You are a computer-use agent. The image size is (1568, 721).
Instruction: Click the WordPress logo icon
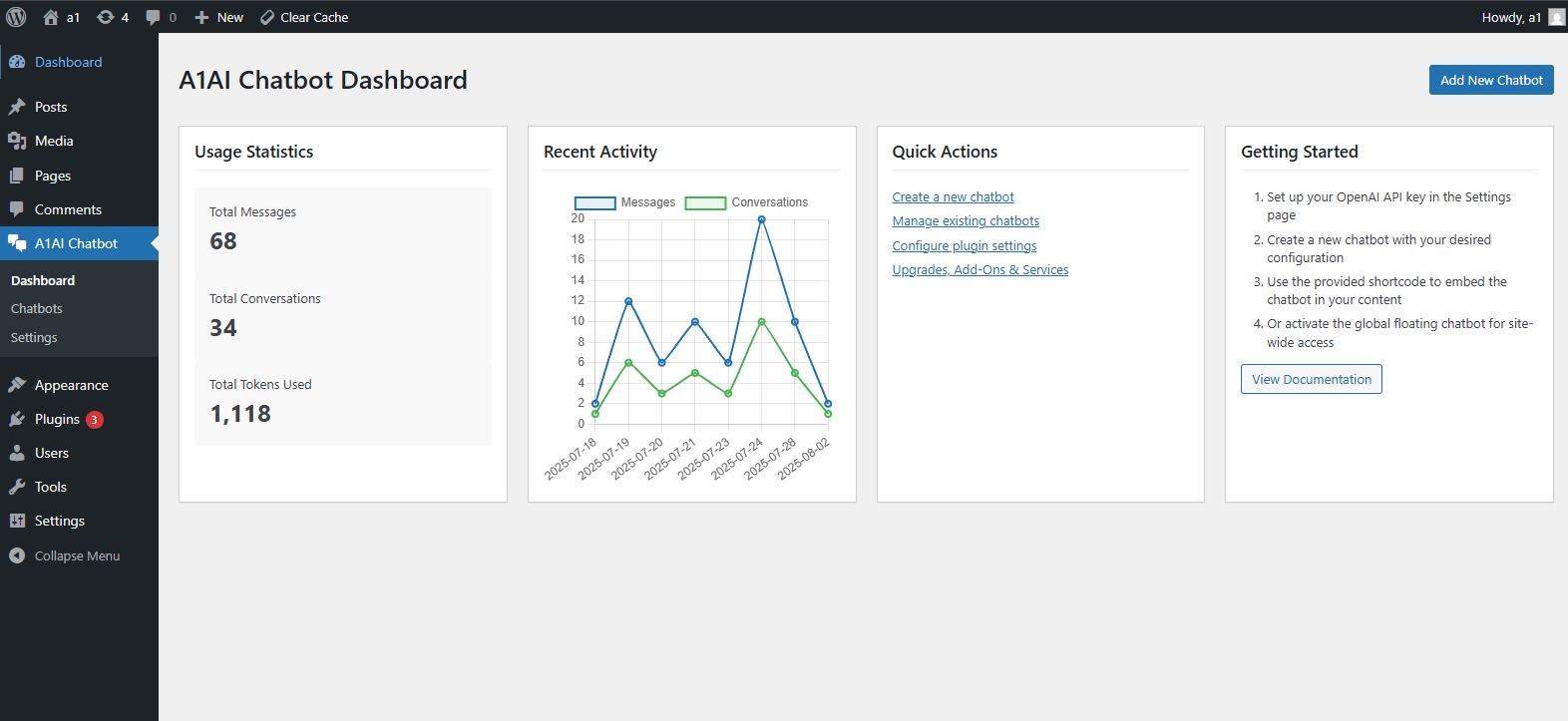(17, 17)
